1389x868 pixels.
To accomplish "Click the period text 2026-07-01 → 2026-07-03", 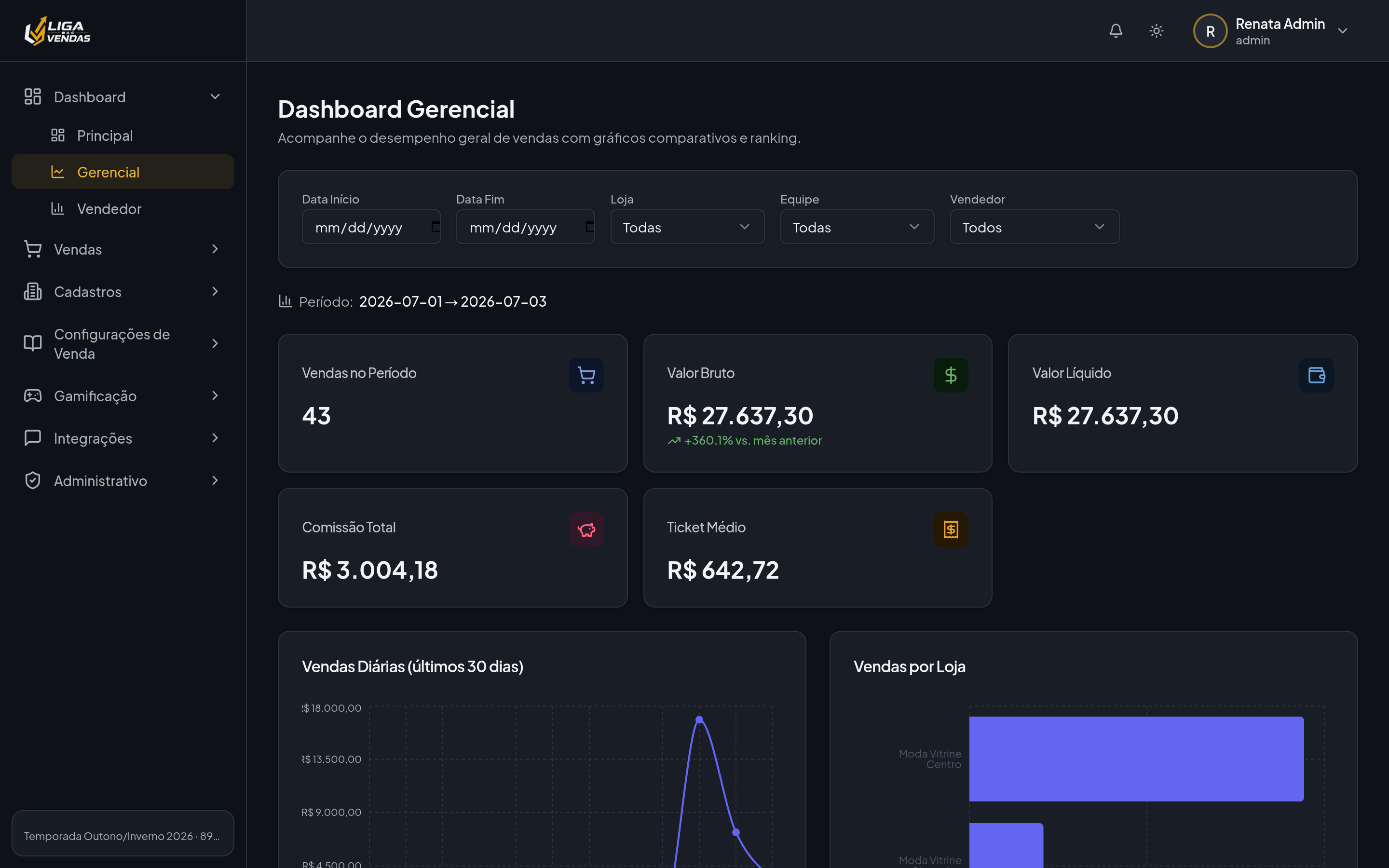I will click(453, 301).
